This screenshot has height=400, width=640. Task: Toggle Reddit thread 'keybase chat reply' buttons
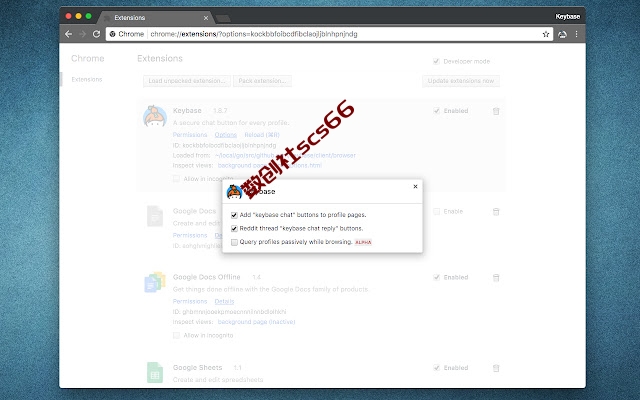point(234,229)
